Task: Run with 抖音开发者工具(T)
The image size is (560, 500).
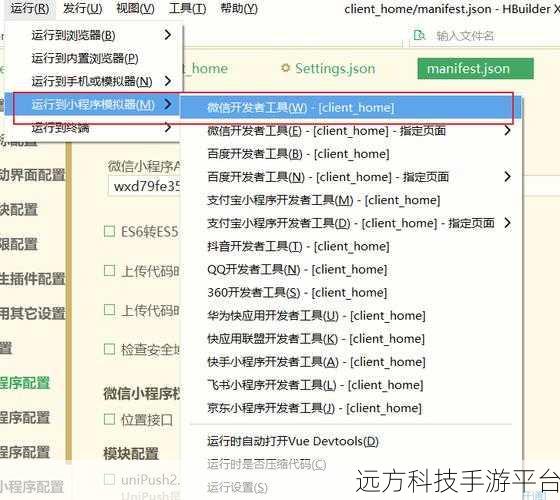Action: (x=351, y=246)
